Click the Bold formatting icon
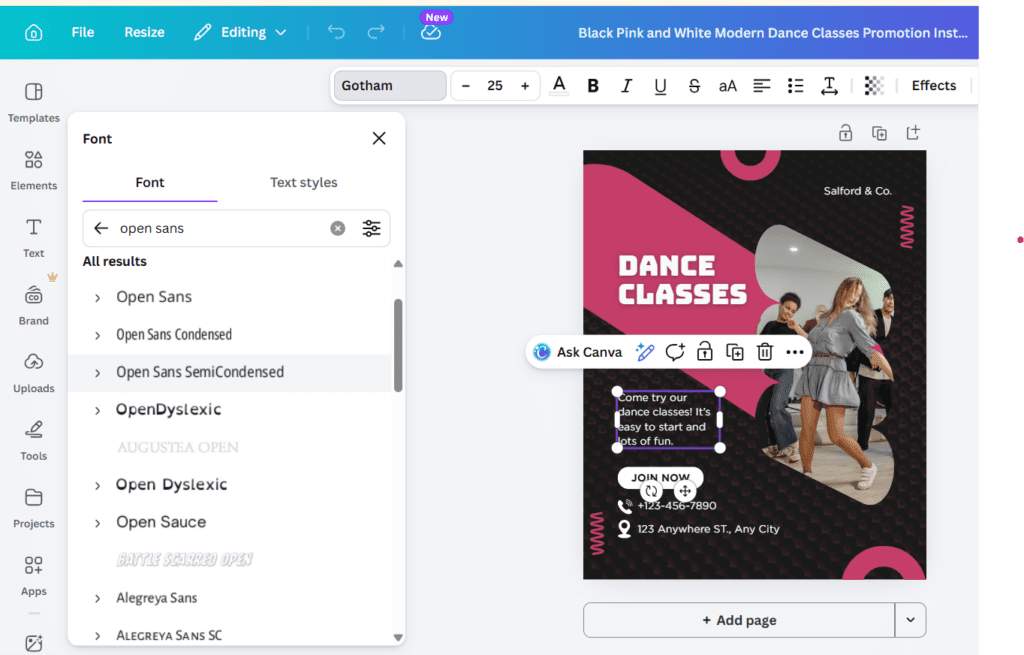This screenshot has height=655, width=1024. pos(593,86)
